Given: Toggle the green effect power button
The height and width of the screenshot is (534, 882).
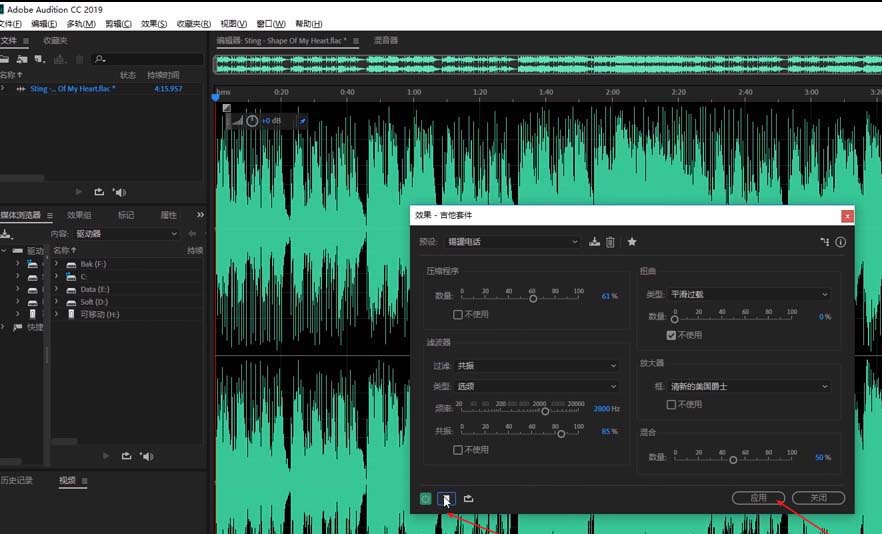Looking at the screenshot, I should [426, 498].
